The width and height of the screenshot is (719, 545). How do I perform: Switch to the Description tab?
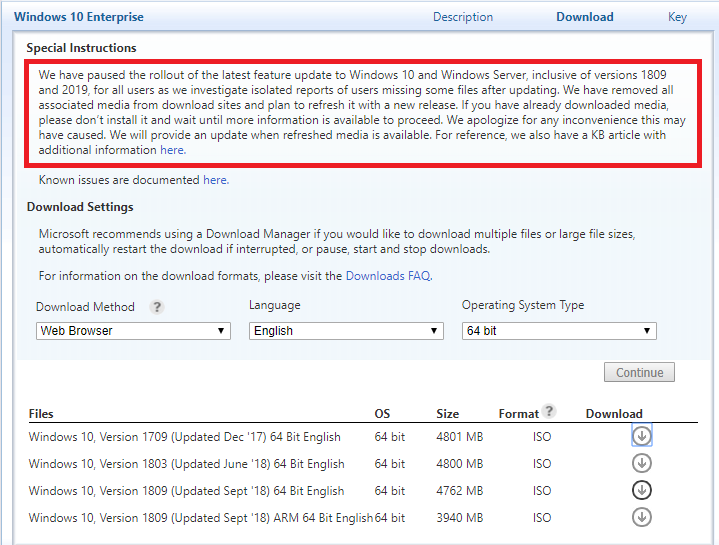tap(463, 17)
